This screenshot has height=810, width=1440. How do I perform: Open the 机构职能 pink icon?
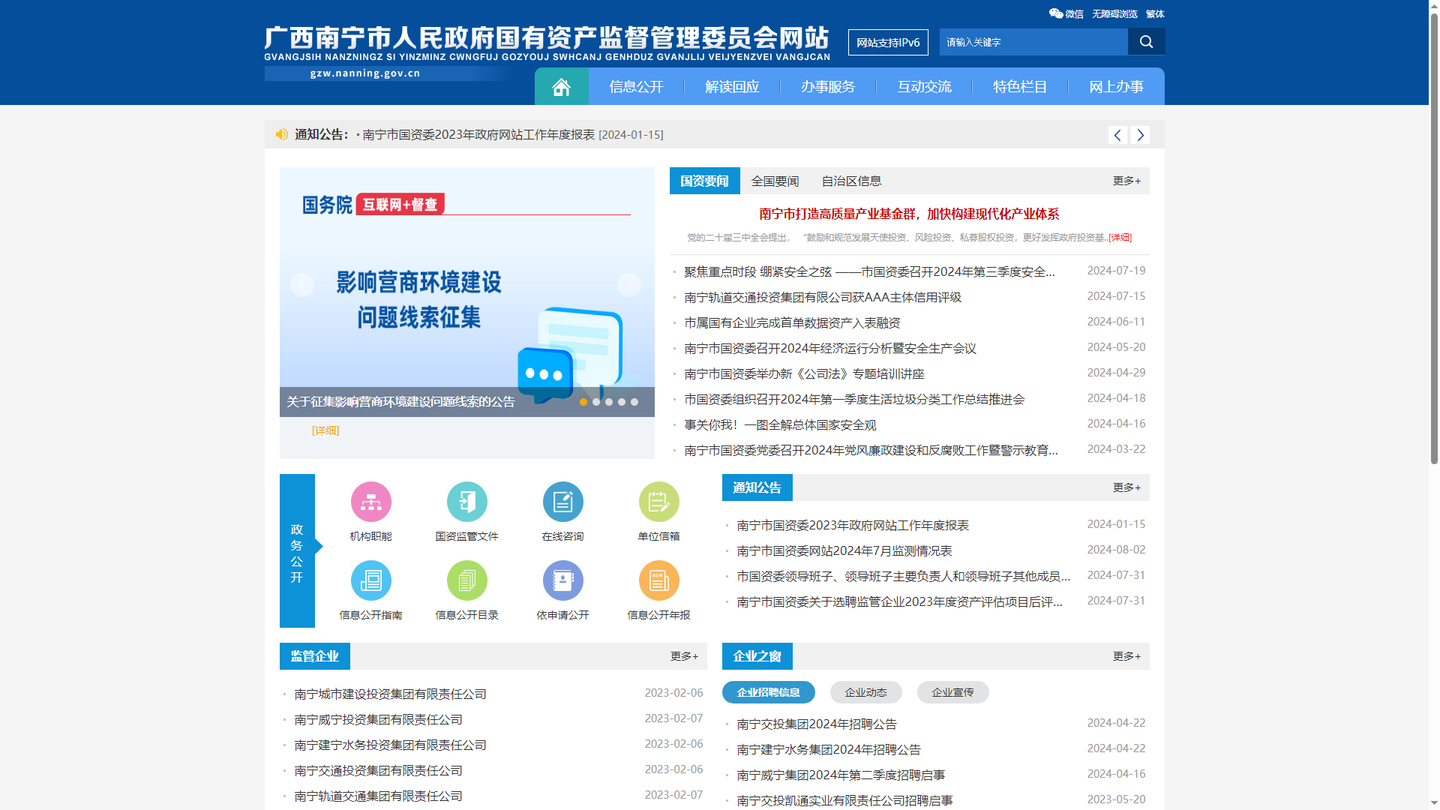[x=371, y=502]
